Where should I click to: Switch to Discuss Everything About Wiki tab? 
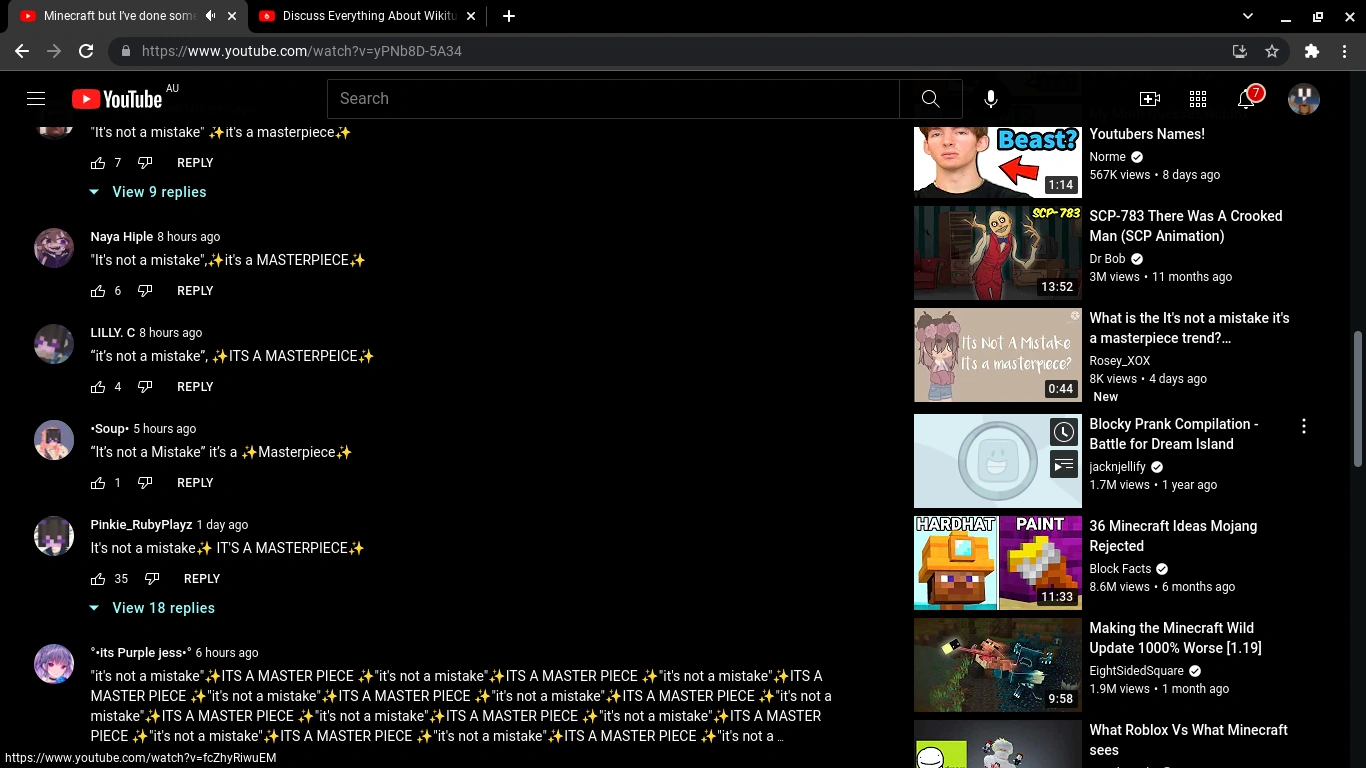coord(366,16)
